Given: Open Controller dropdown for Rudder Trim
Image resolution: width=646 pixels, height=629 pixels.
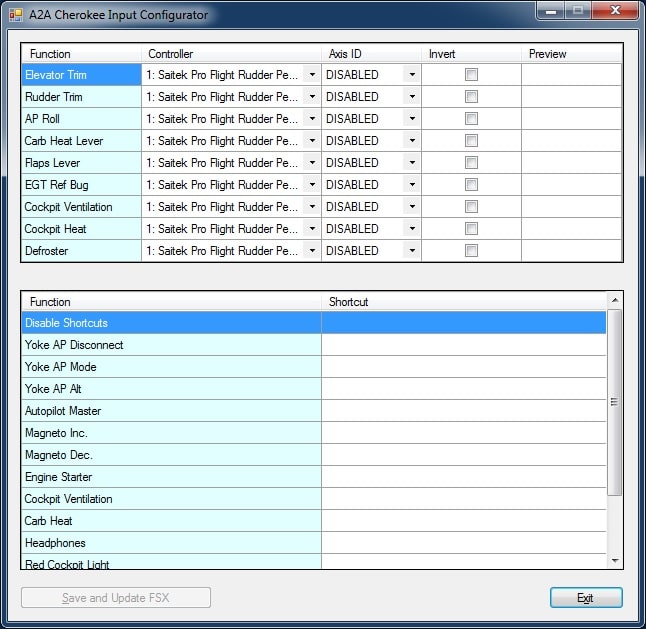Looking at the screenshot, I should click(312, 97).
